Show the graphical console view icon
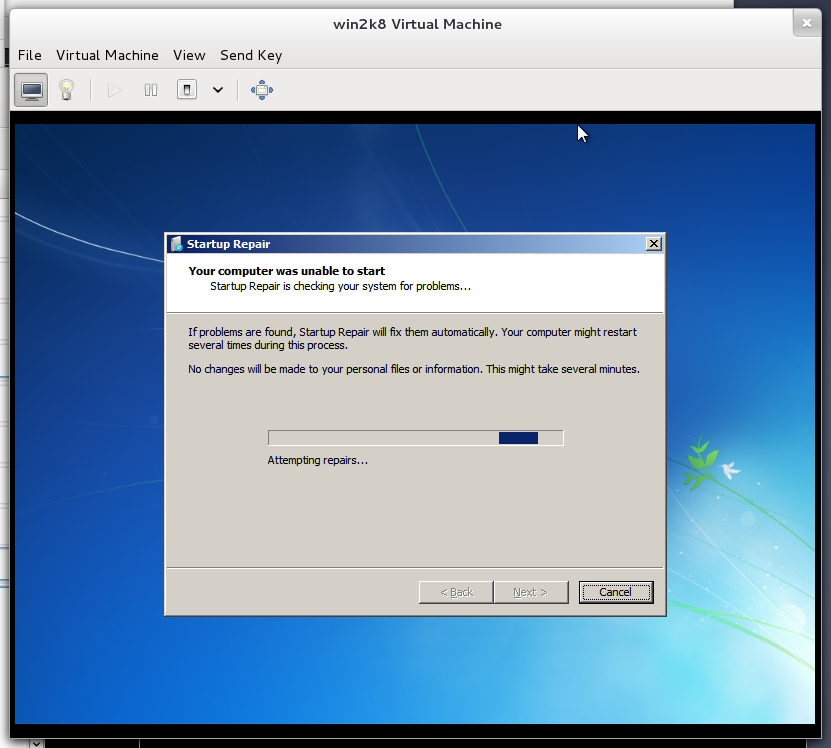831x748 pixels. pyautogui.click(x=32, y=90)
